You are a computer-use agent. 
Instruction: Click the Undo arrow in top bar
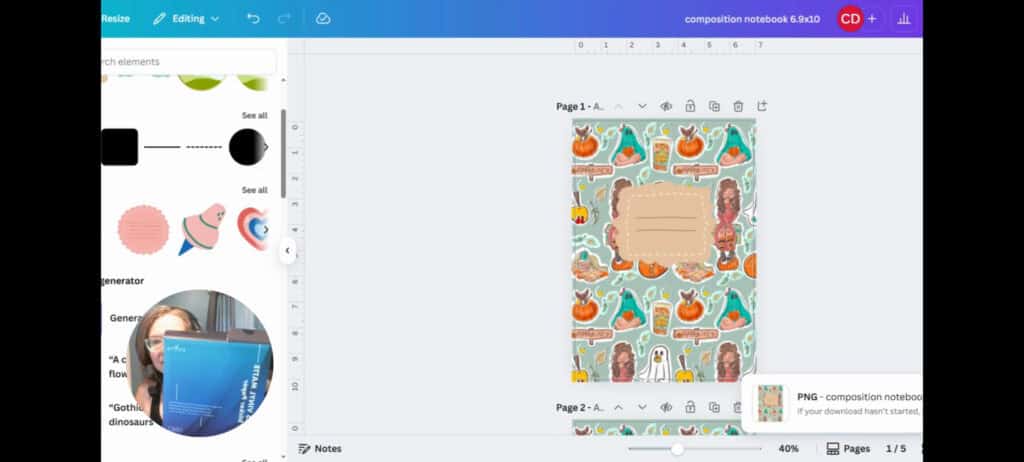pos(253,18)
